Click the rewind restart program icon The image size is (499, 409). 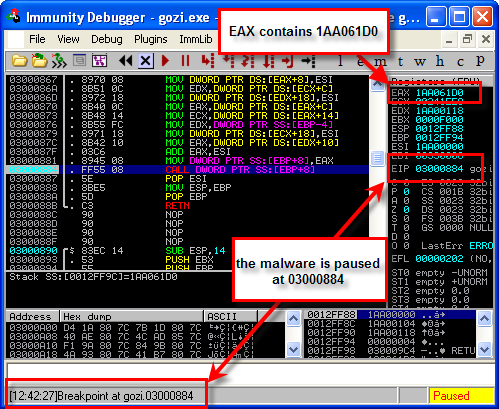126,61
